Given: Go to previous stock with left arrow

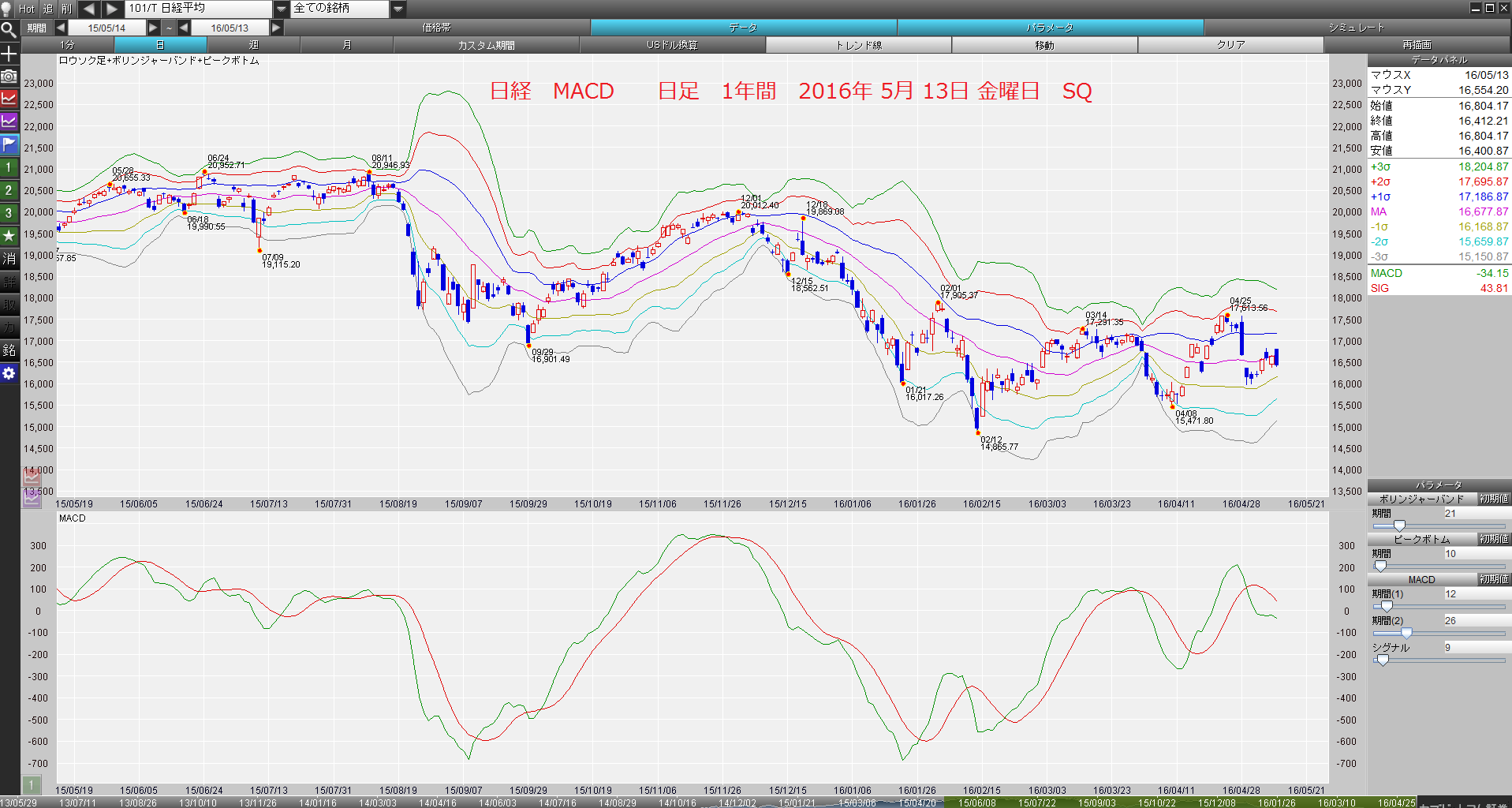Looking at the screenshot, I should (89, 9).
